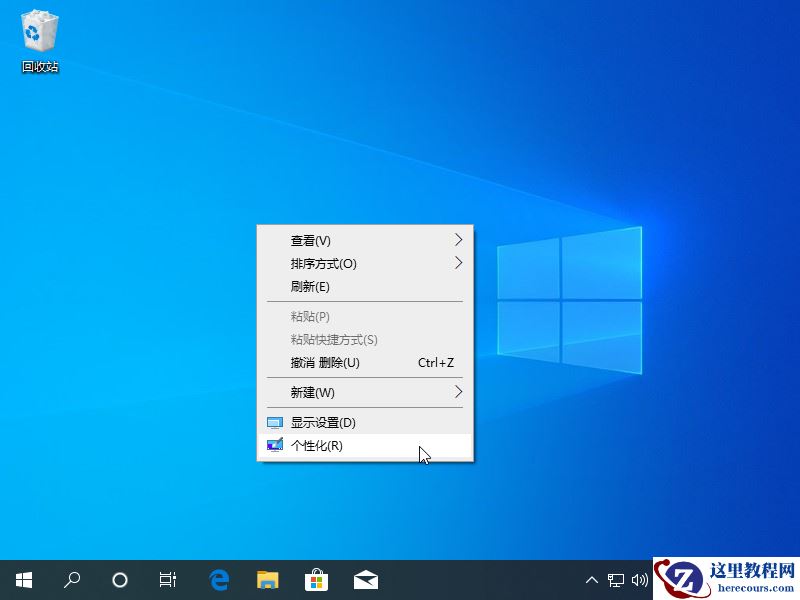800x600 pixels.
Task: Click the monitor icon beside 显示设置
Action: pyautogui.click(x=276, y=422)
